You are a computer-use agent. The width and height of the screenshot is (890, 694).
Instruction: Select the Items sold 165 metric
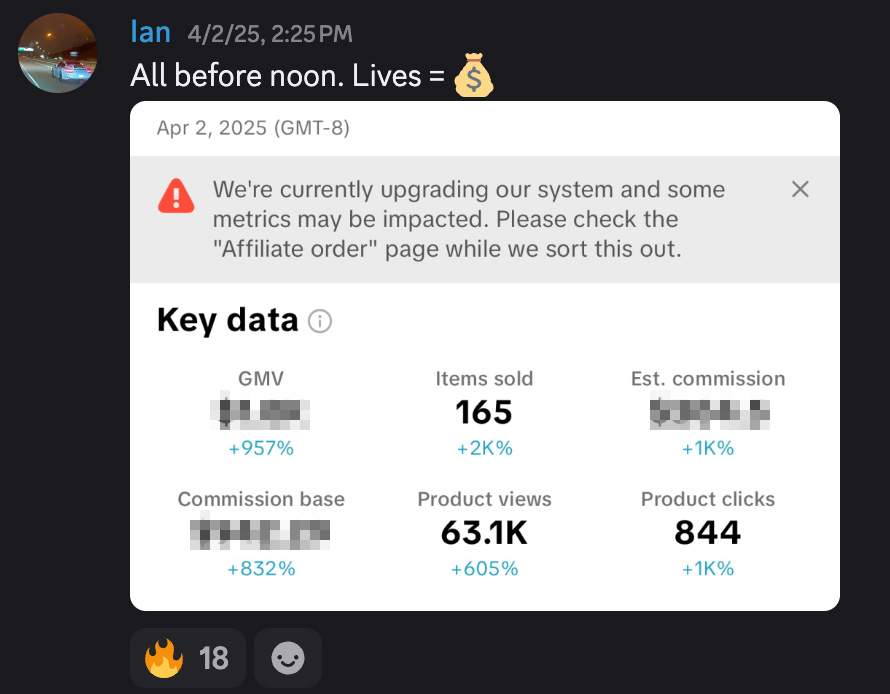[x=484, y=412]
